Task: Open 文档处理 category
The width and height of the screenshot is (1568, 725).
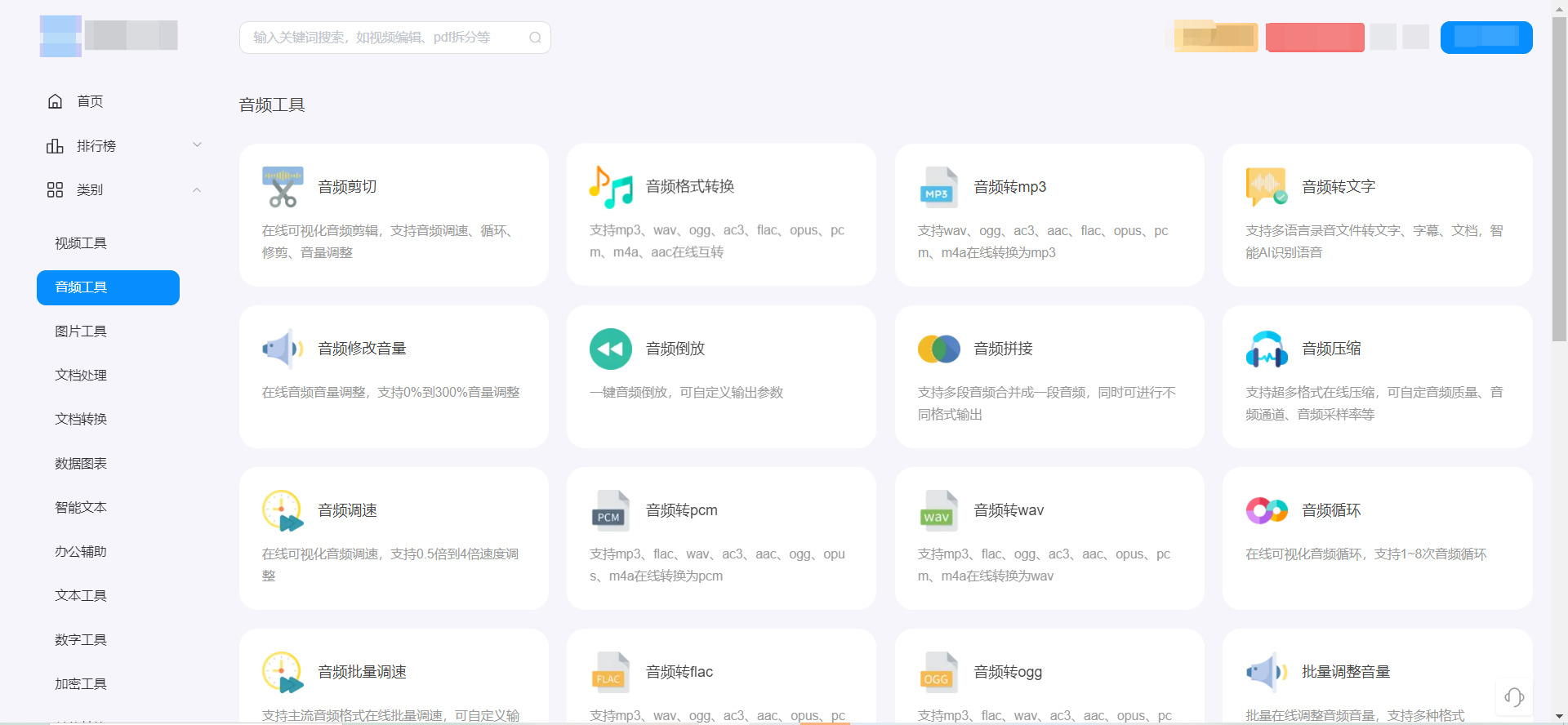Action: (x=81, y=376)
